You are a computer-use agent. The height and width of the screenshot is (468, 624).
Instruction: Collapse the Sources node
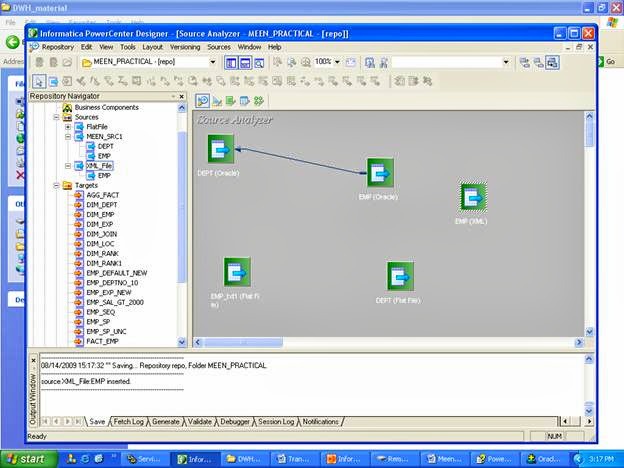[x=57, y=117]
